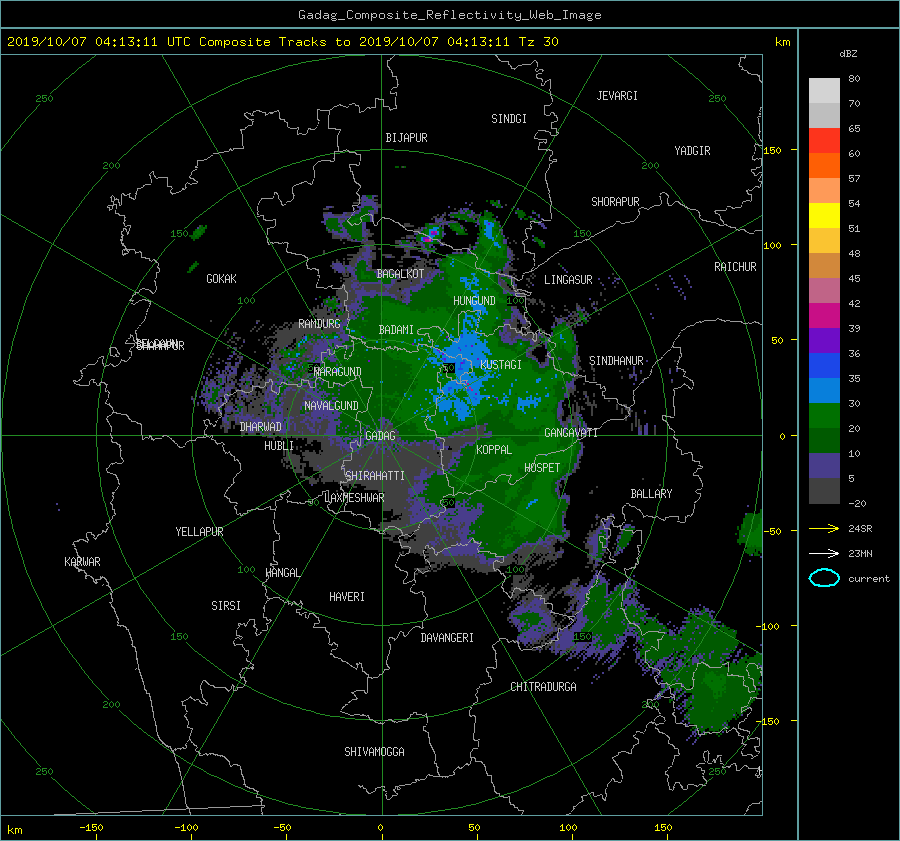Viewport: 900px width, 841px height.
Task: Click the CHITRADURGA city label
Action: coord(543,687)
